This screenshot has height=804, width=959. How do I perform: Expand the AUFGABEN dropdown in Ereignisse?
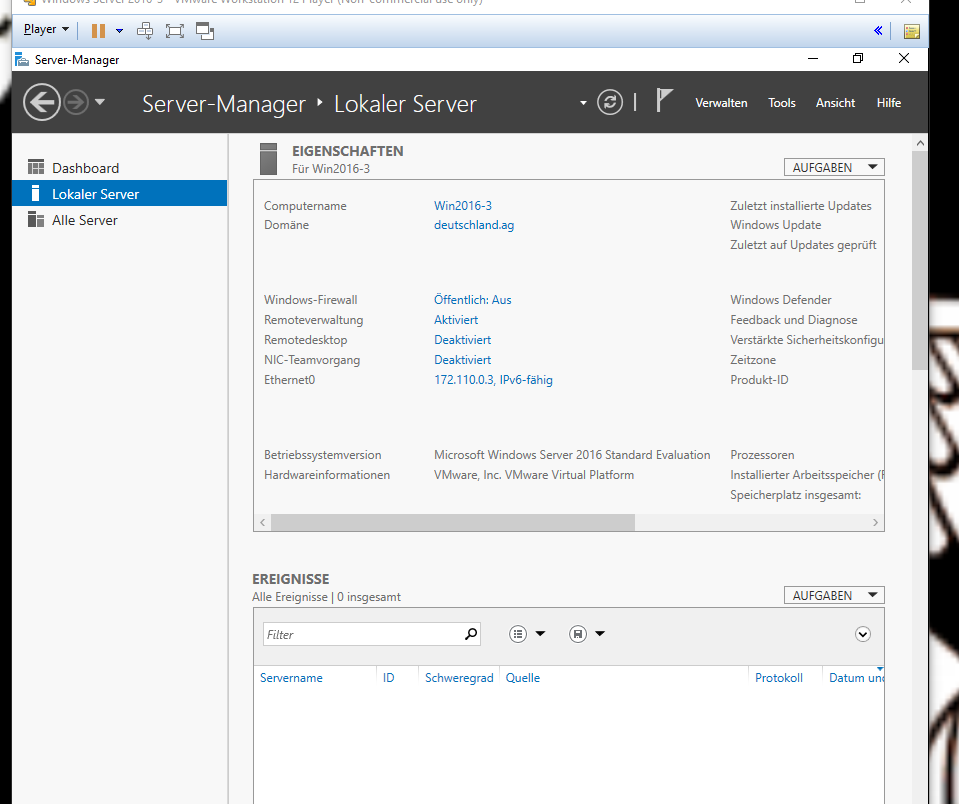point(834,595)
